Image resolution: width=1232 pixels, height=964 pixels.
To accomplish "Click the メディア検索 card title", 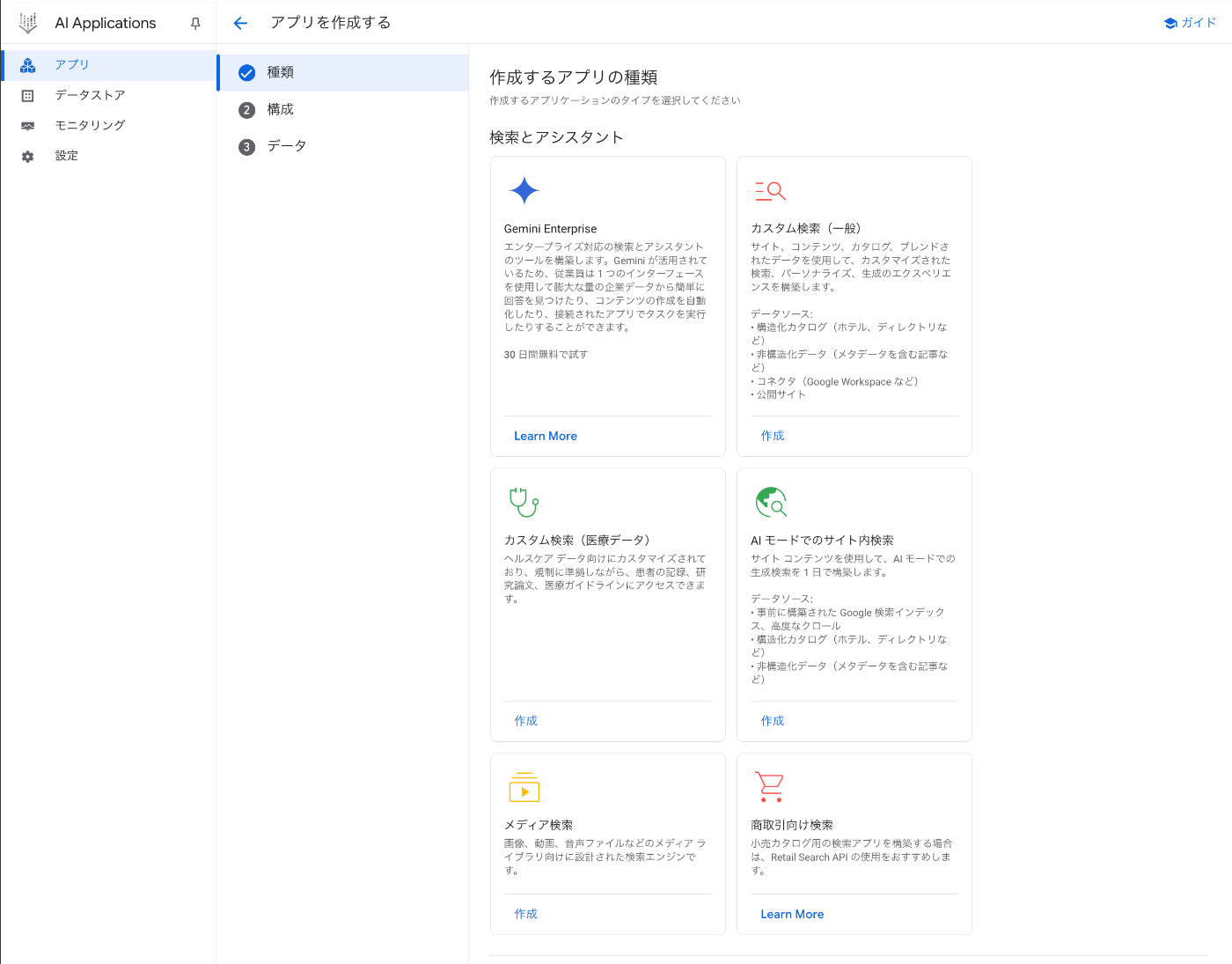I will point(539,826).
